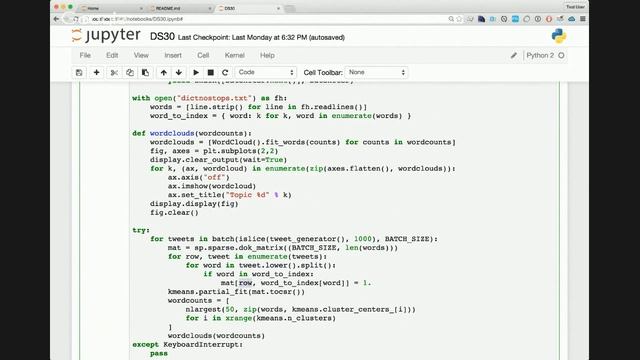Open the Help menu
Image resolution: width=640 pixels, height=360 pixels.
tap(267, 56)
